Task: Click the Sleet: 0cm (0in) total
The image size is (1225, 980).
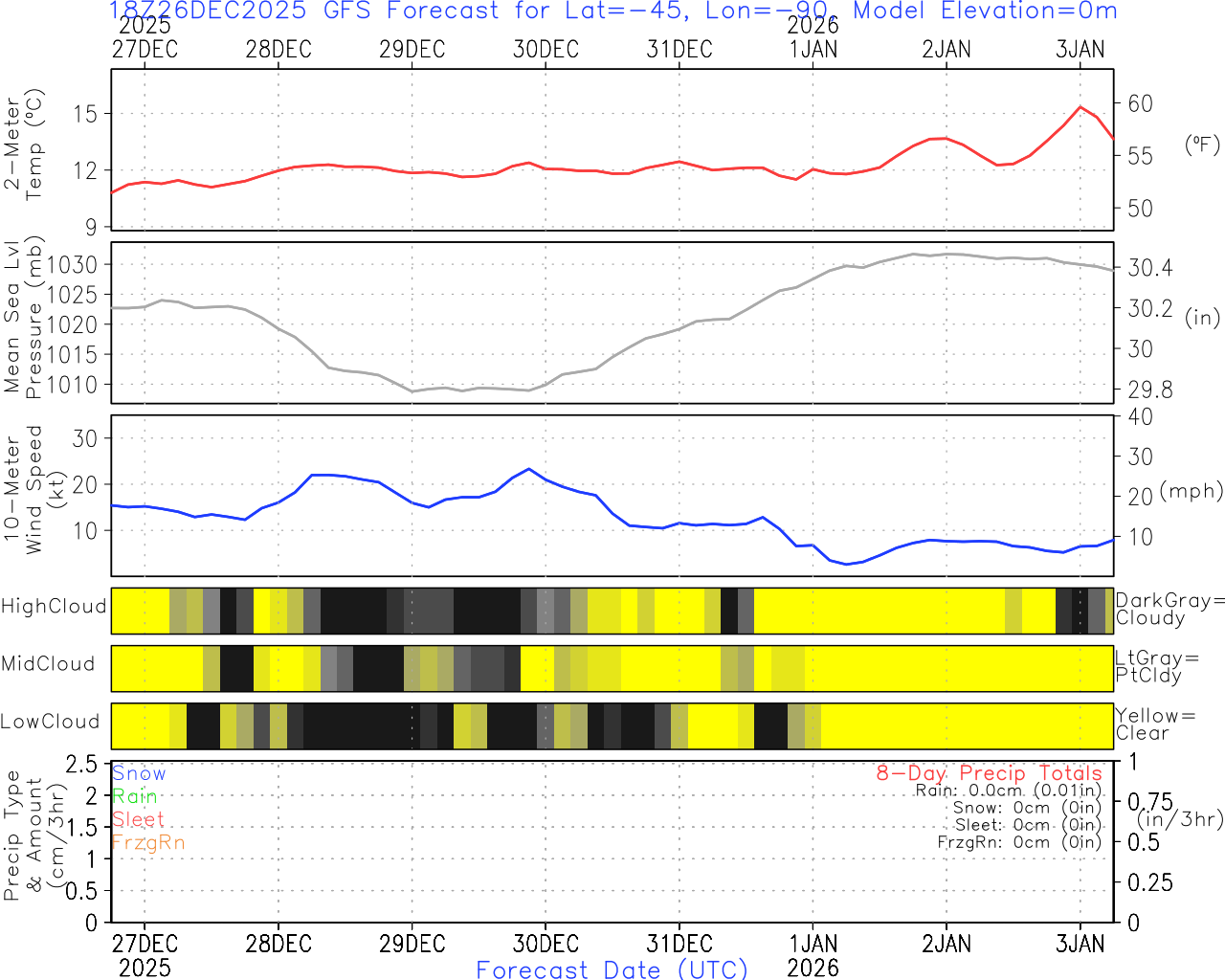Action: (x=1029, y=825)
